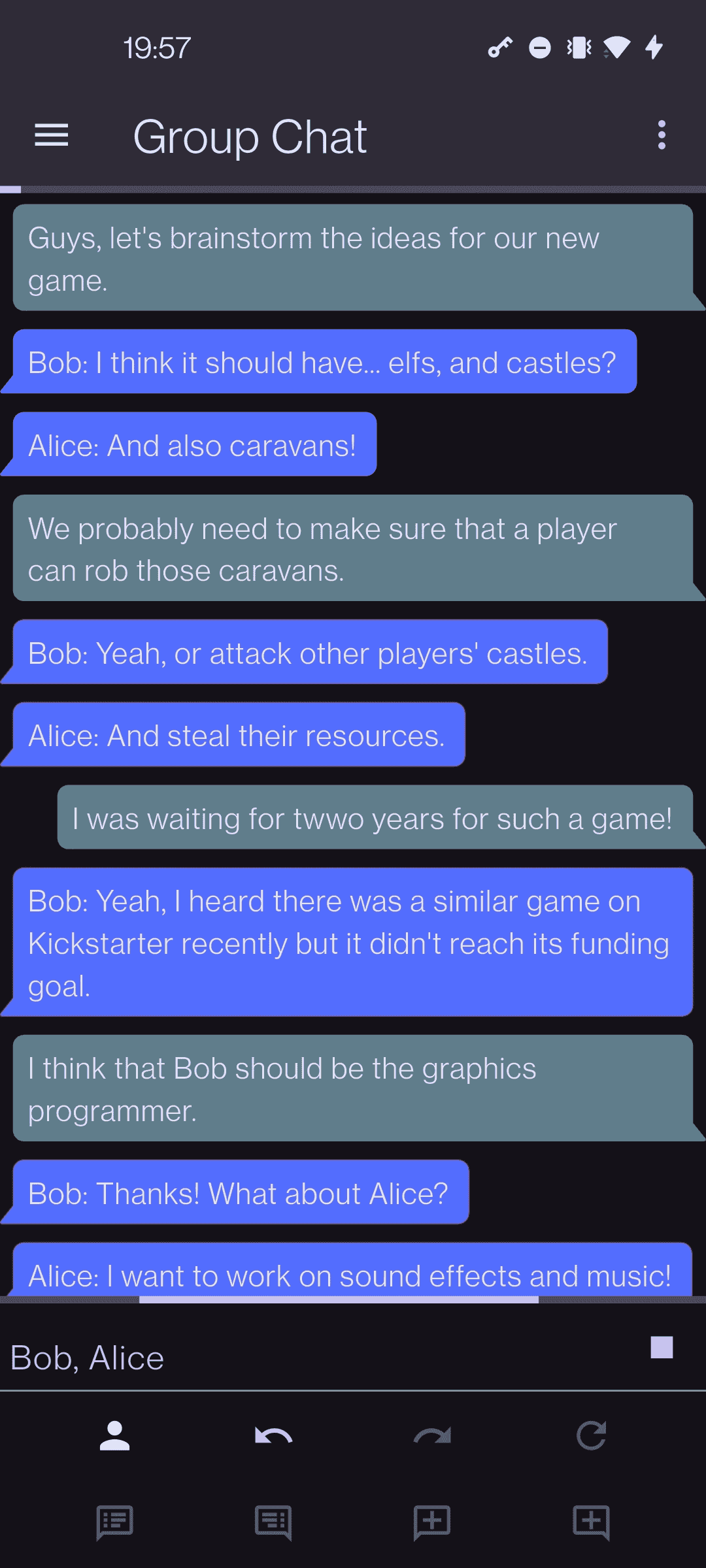Tap the redo arrow icon
The height and width of the screenshot is (1568, 706).
(x=432, y=1435)
